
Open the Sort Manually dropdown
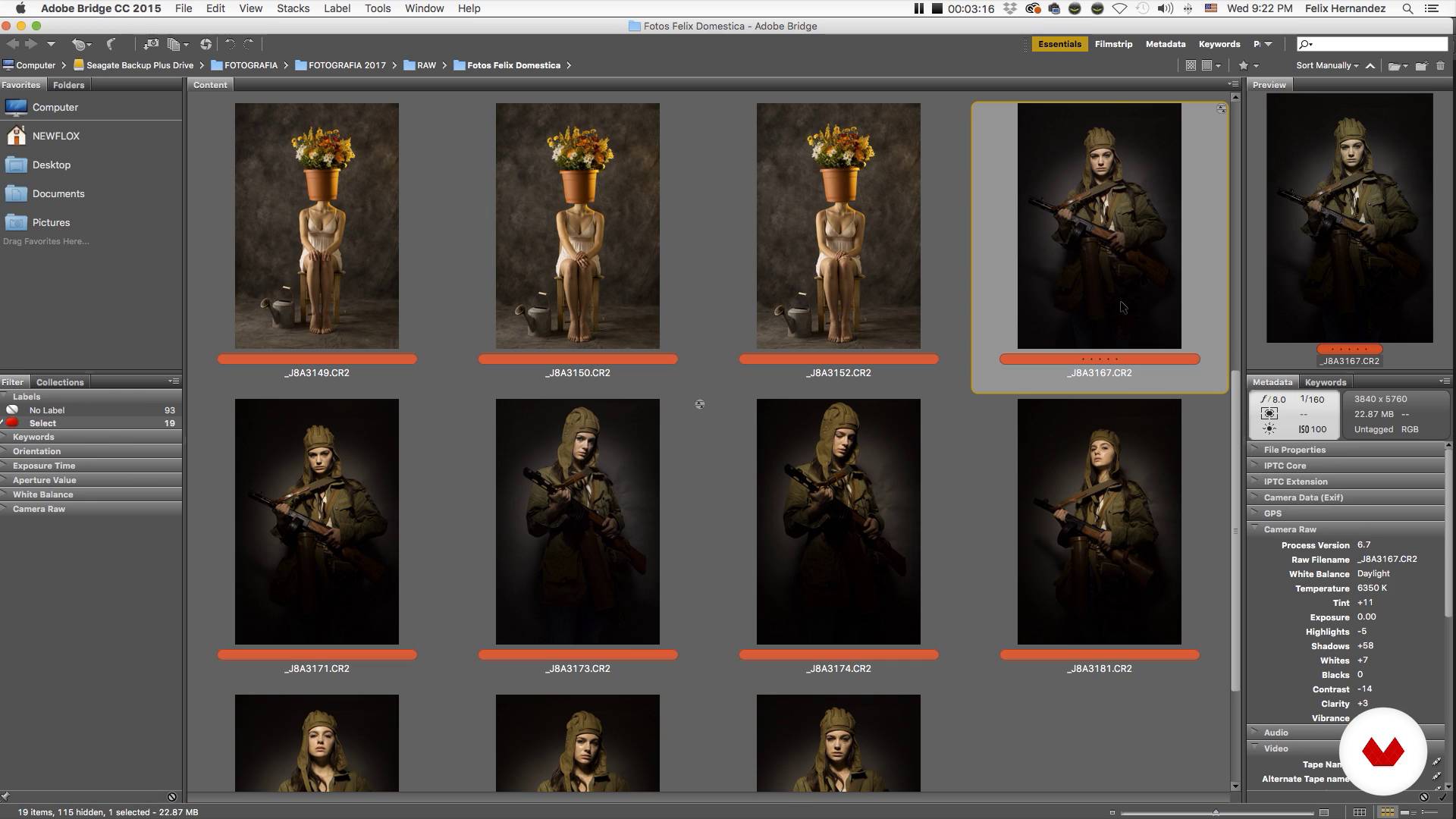point(1327,65)
